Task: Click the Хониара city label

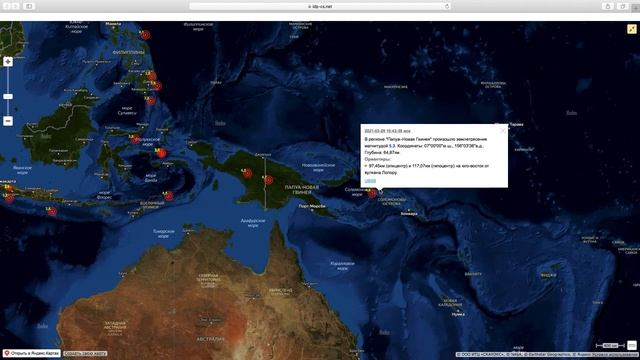Action: click(x=409, y=213)
